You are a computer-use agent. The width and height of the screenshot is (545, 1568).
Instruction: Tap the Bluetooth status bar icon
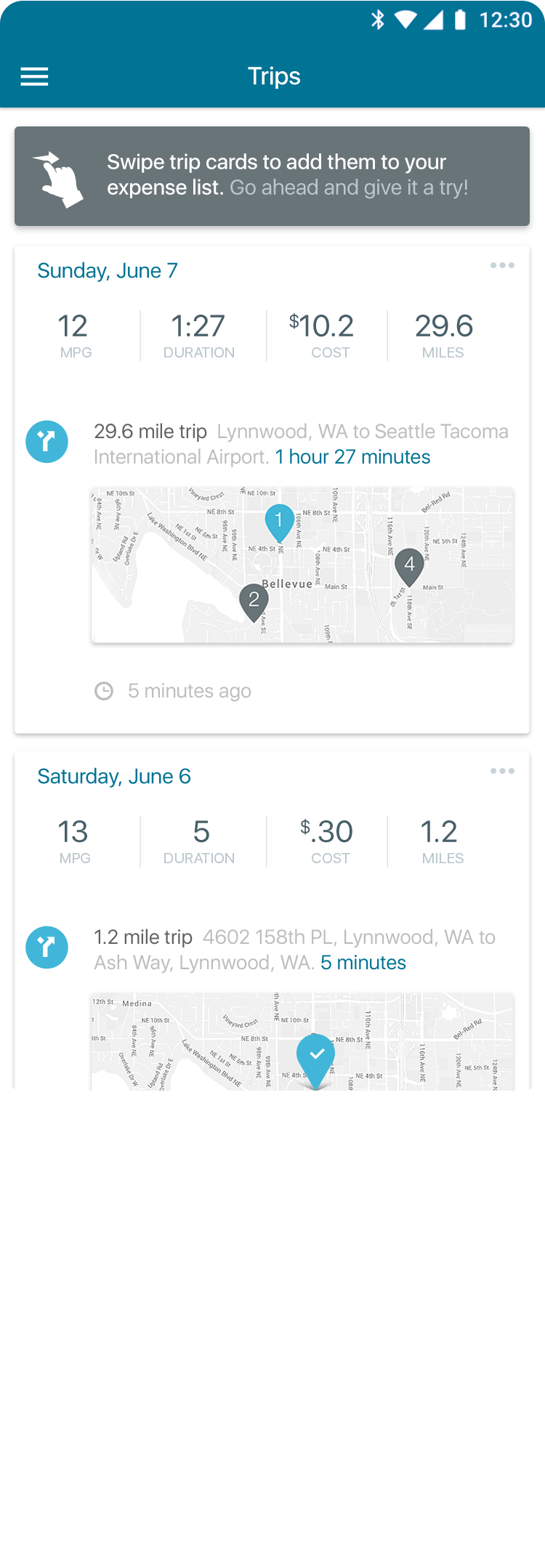point(378,20)
